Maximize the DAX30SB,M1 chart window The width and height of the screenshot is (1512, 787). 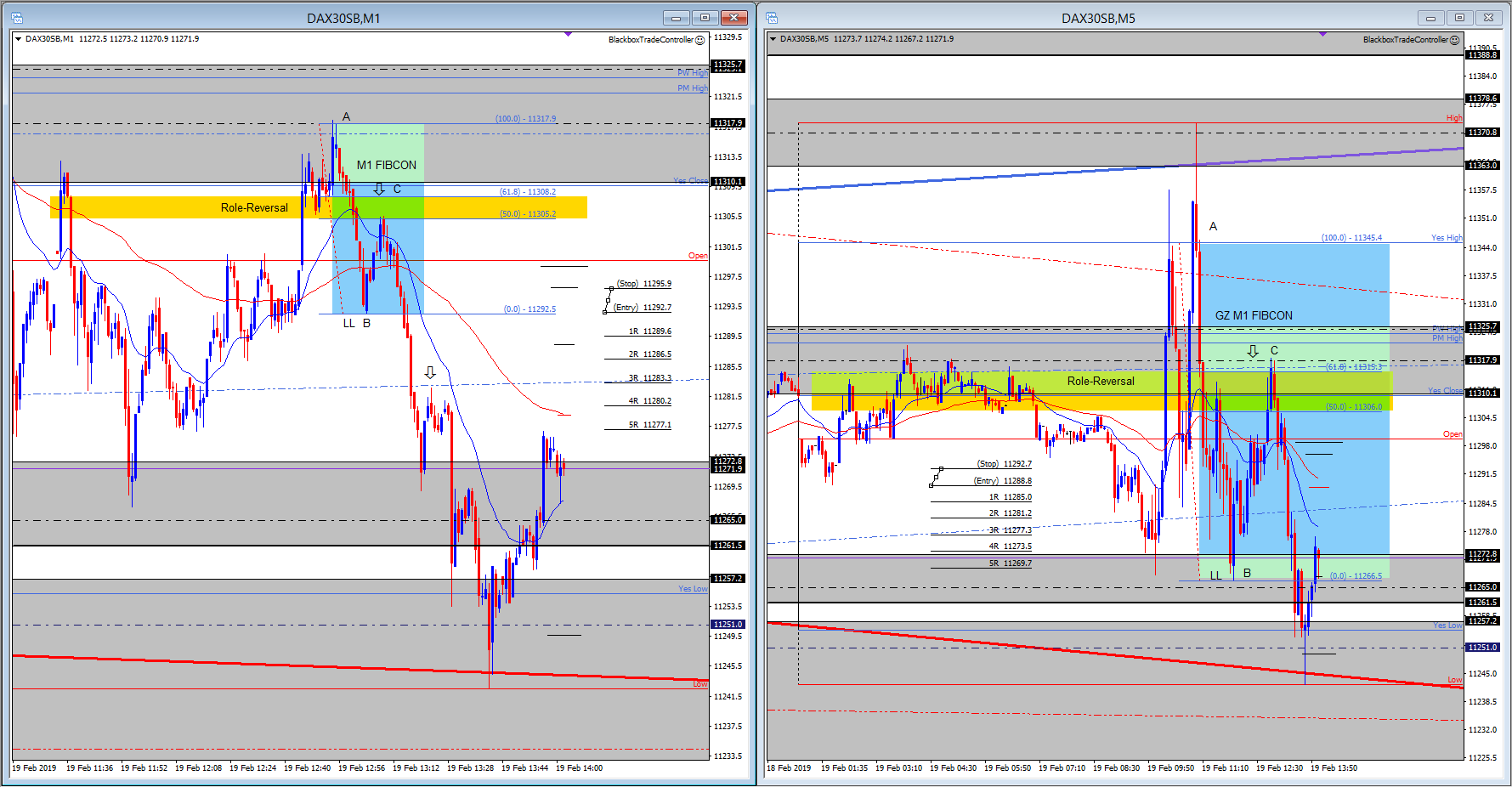tap(705, 18)
